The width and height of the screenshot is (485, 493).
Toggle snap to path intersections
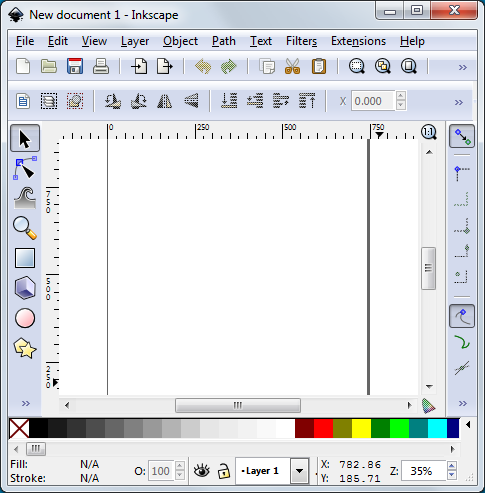click(x=462, y=368)
